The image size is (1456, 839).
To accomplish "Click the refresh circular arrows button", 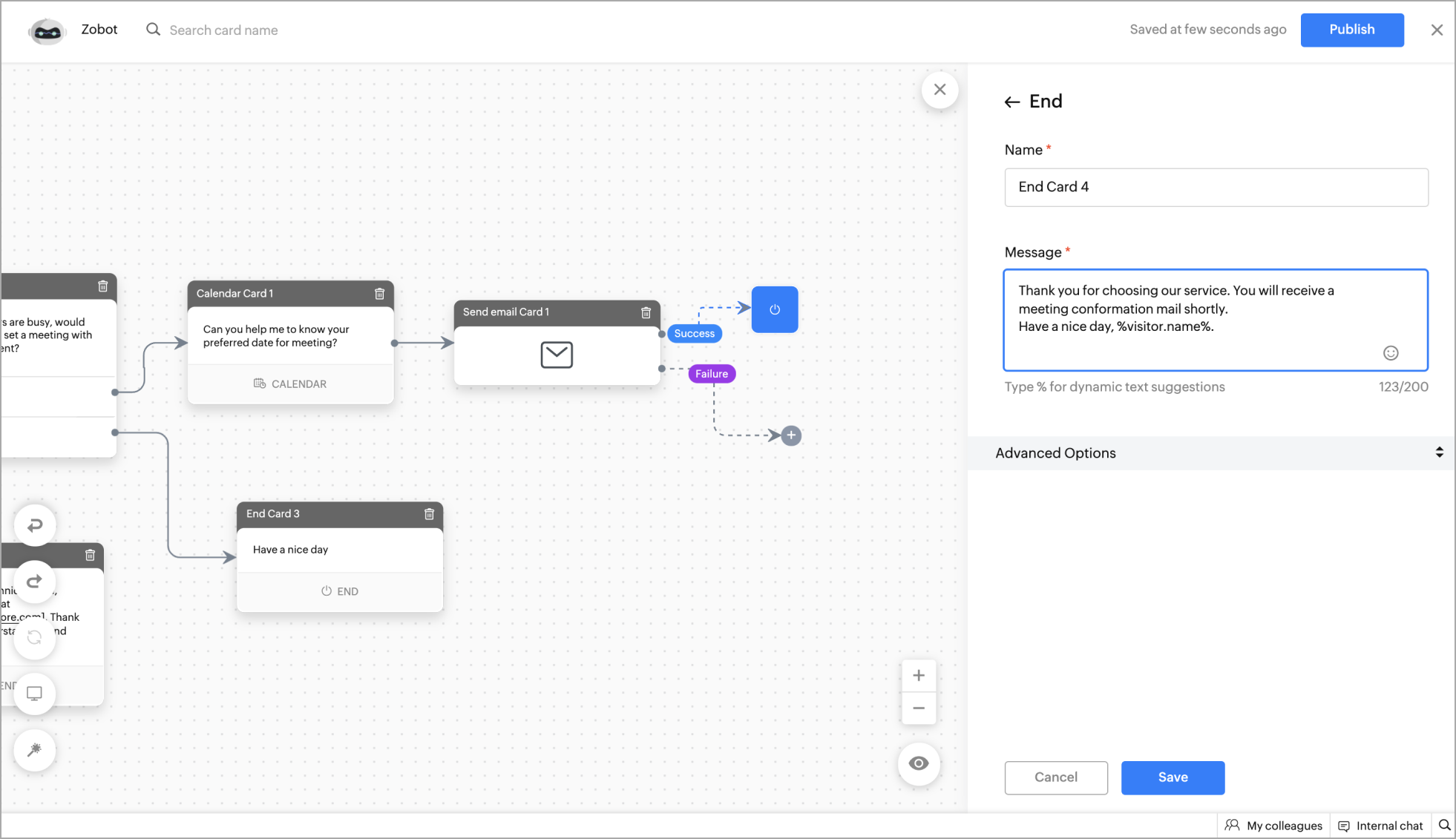I will click(35, 637).
